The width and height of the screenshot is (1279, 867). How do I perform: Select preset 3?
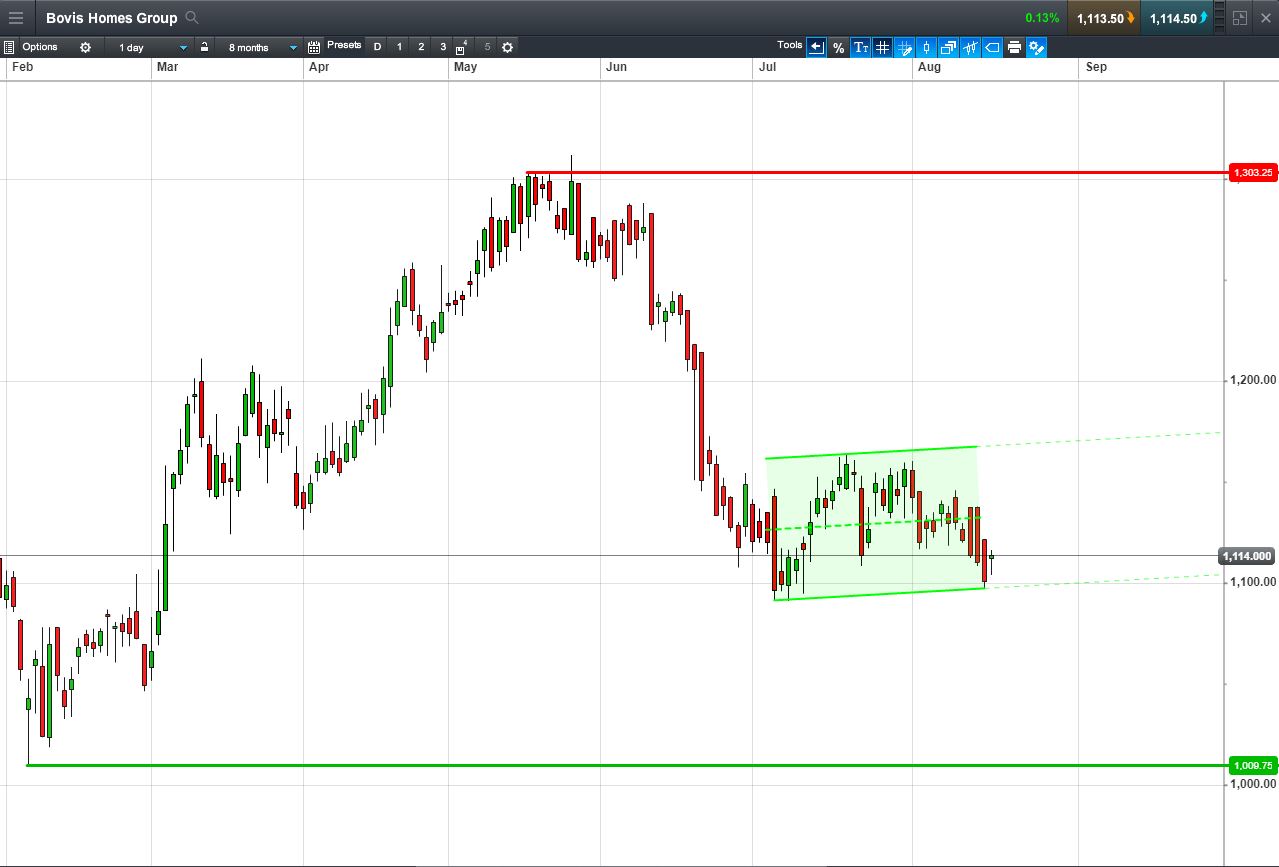coord(443,47)
